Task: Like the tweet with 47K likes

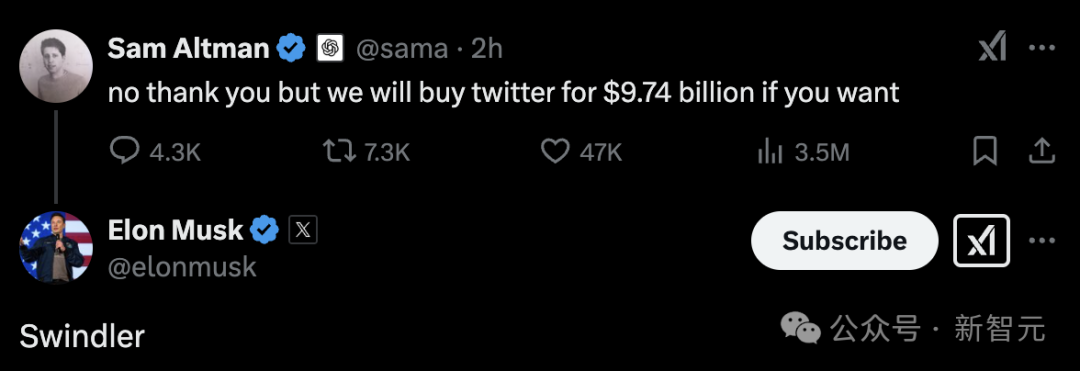Action: 581,152
